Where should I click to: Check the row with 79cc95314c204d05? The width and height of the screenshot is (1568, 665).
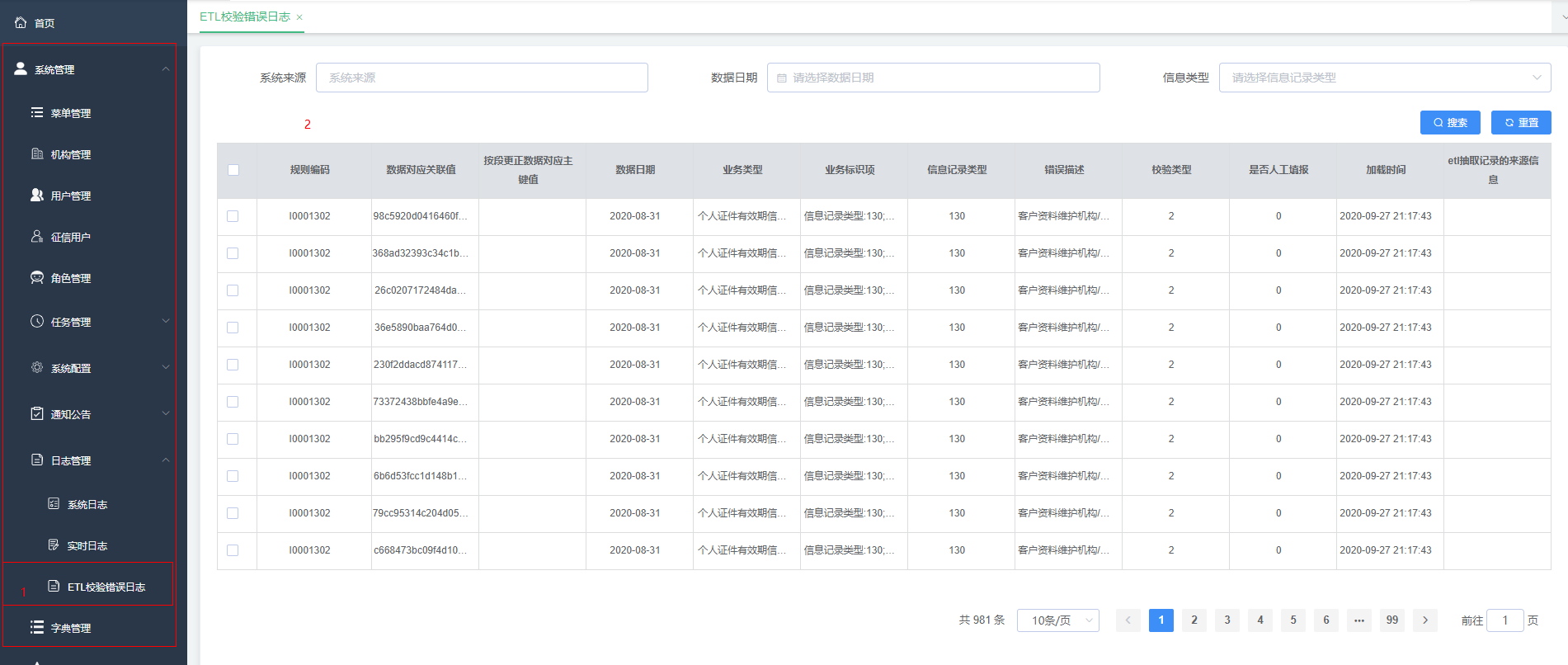coord(233,513)
